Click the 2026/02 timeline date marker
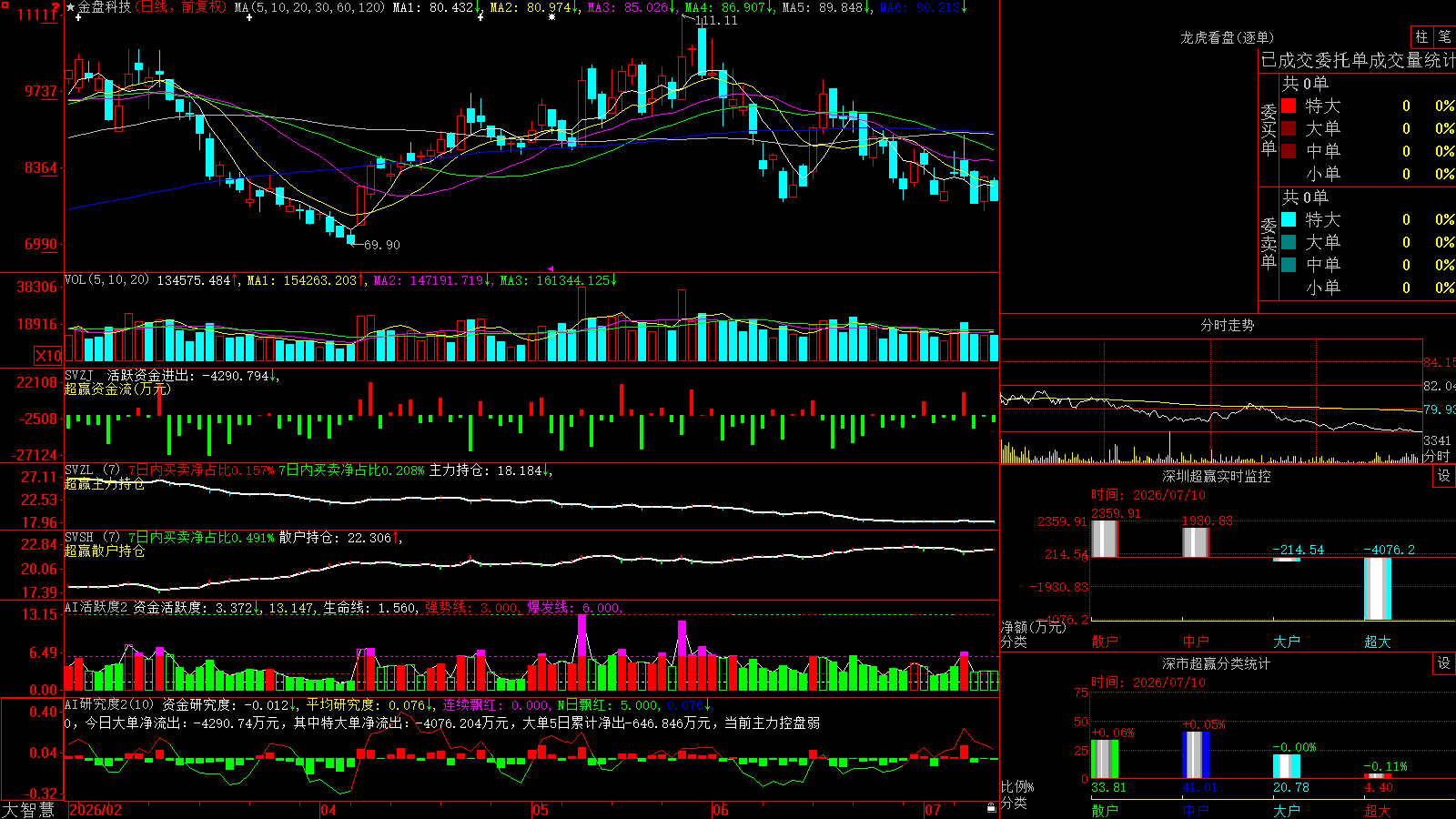Viewport: 1456px width, 819px height. 96,810
